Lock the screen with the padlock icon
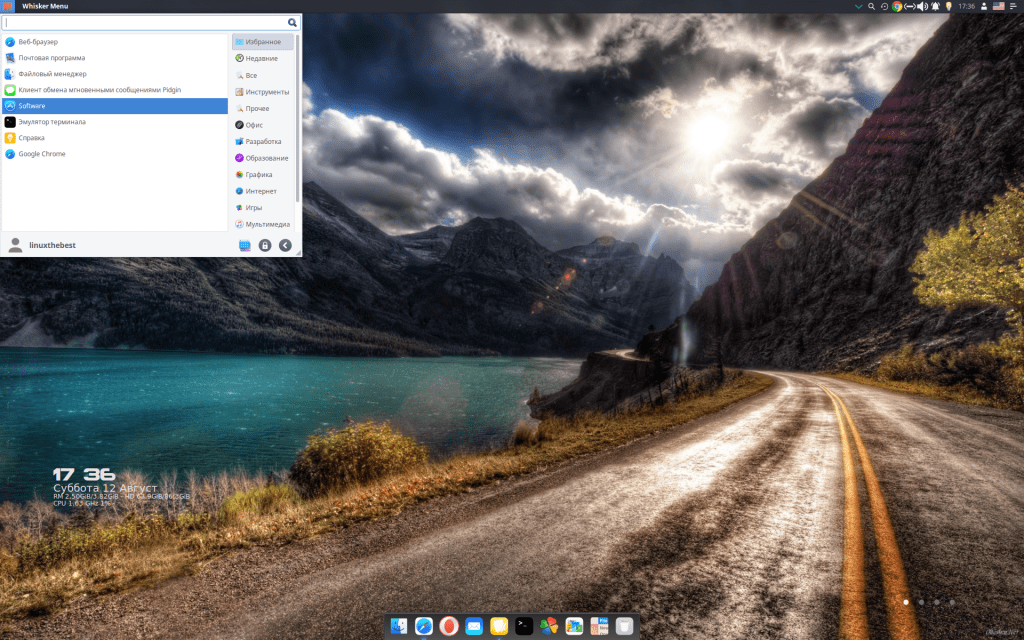 point(264,246)
